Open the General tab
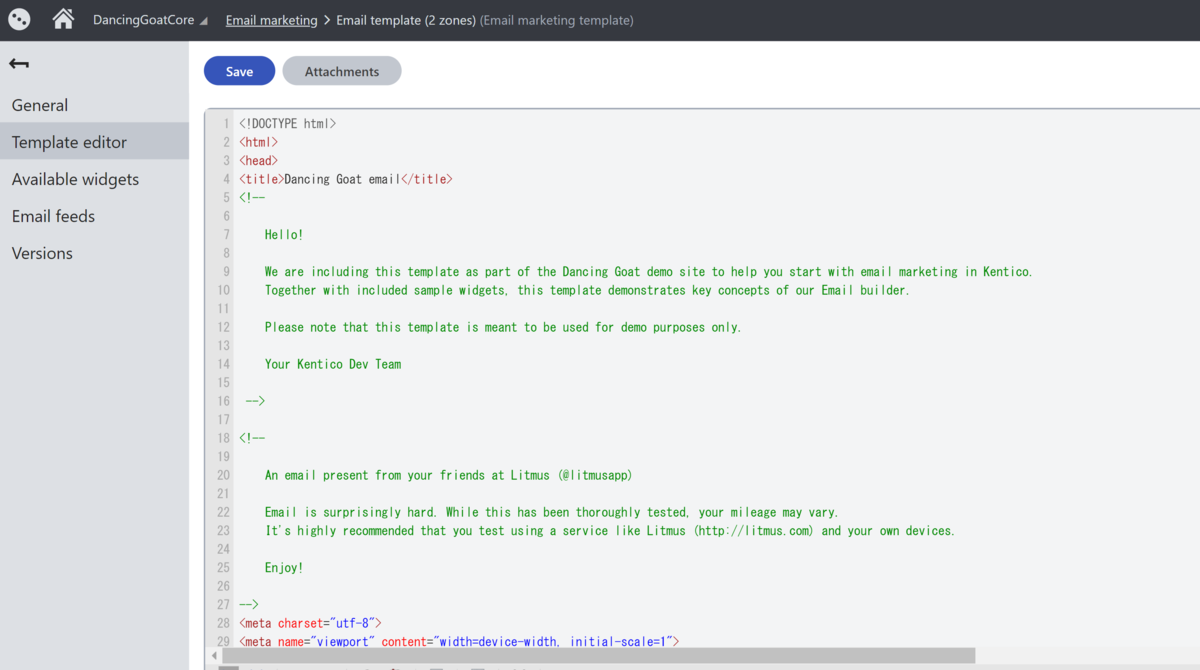This screenshot has height=670, width=1200. (94, 105)
